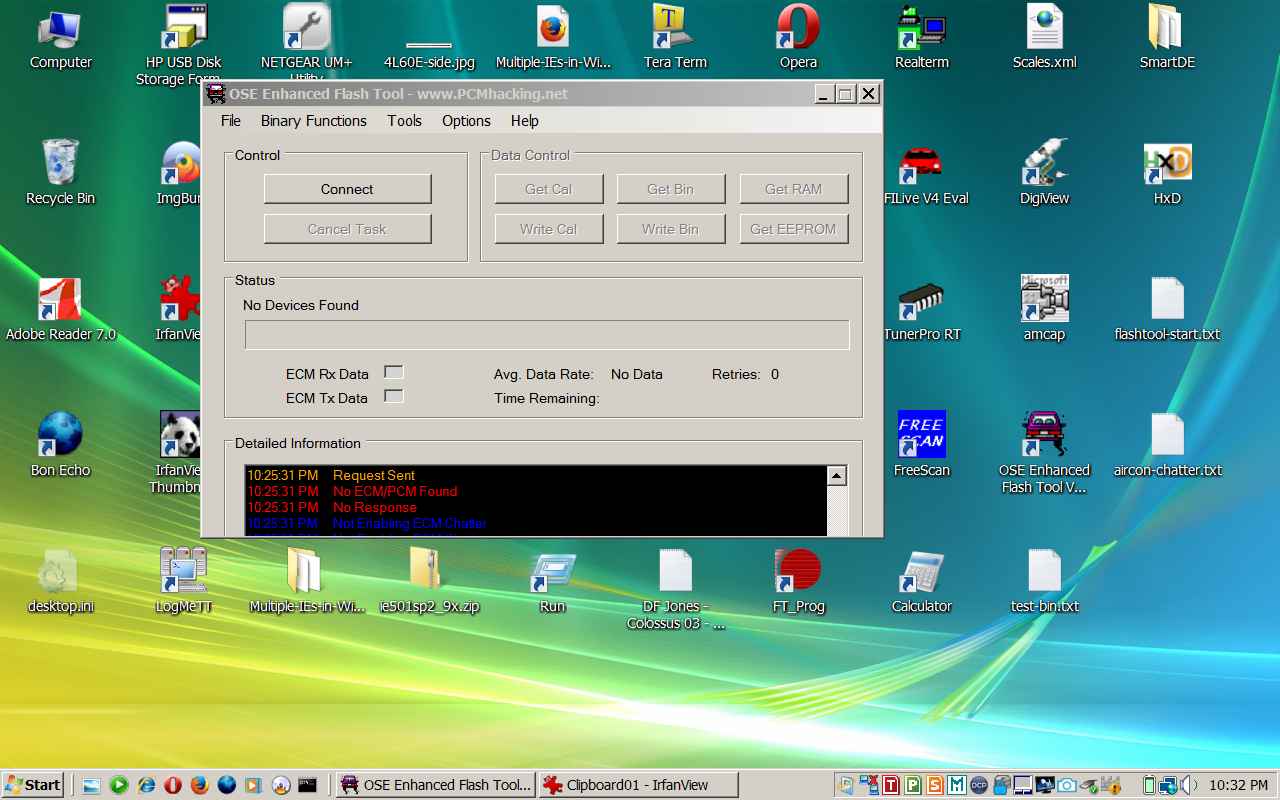Image resolution: width=1280 pixels, height=800 pixels.
Task: Select the flashtool-start.txt file
Action: [x=1167, y=311]
